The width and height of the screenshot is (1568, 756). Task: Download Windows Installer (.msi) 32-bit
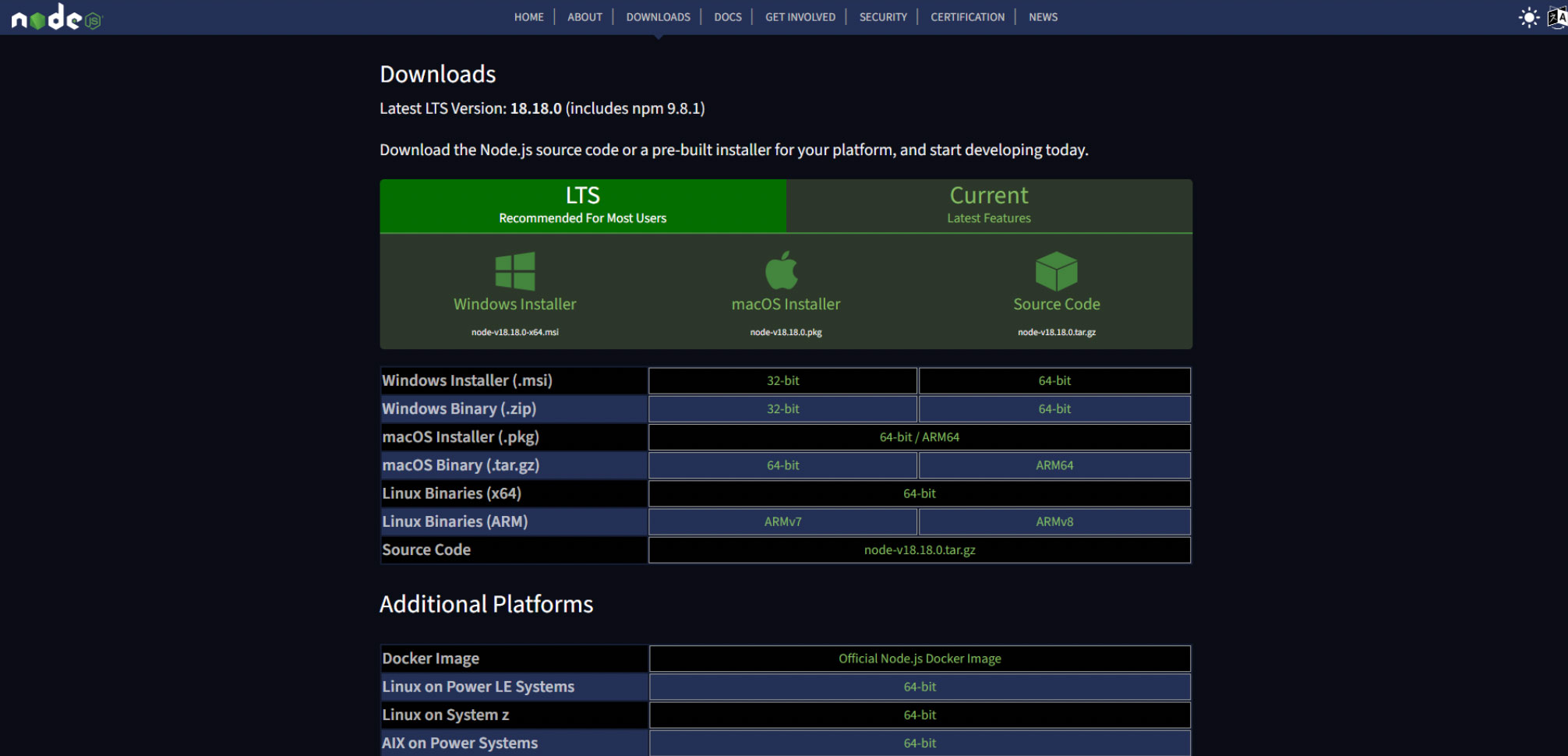[x=782, y=380]
